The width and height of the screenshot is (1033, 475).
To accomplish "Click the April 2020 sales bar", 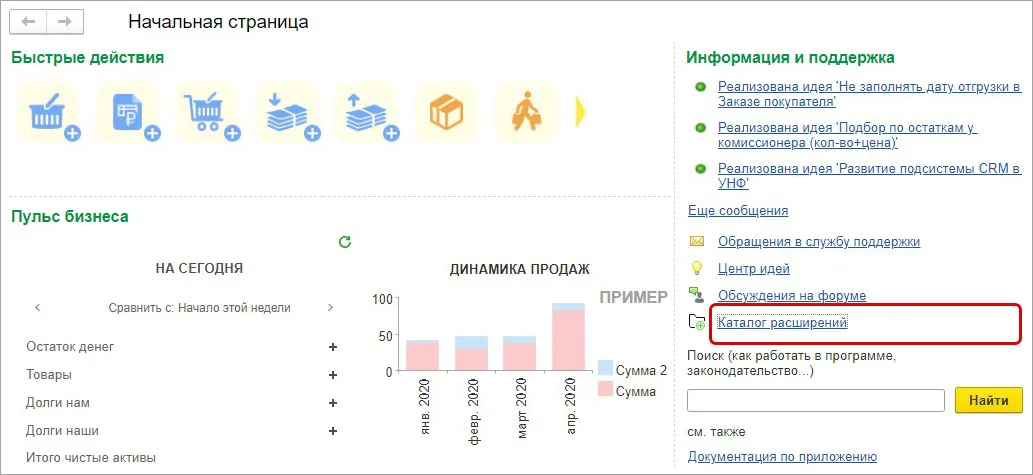I will pos(569,337).
